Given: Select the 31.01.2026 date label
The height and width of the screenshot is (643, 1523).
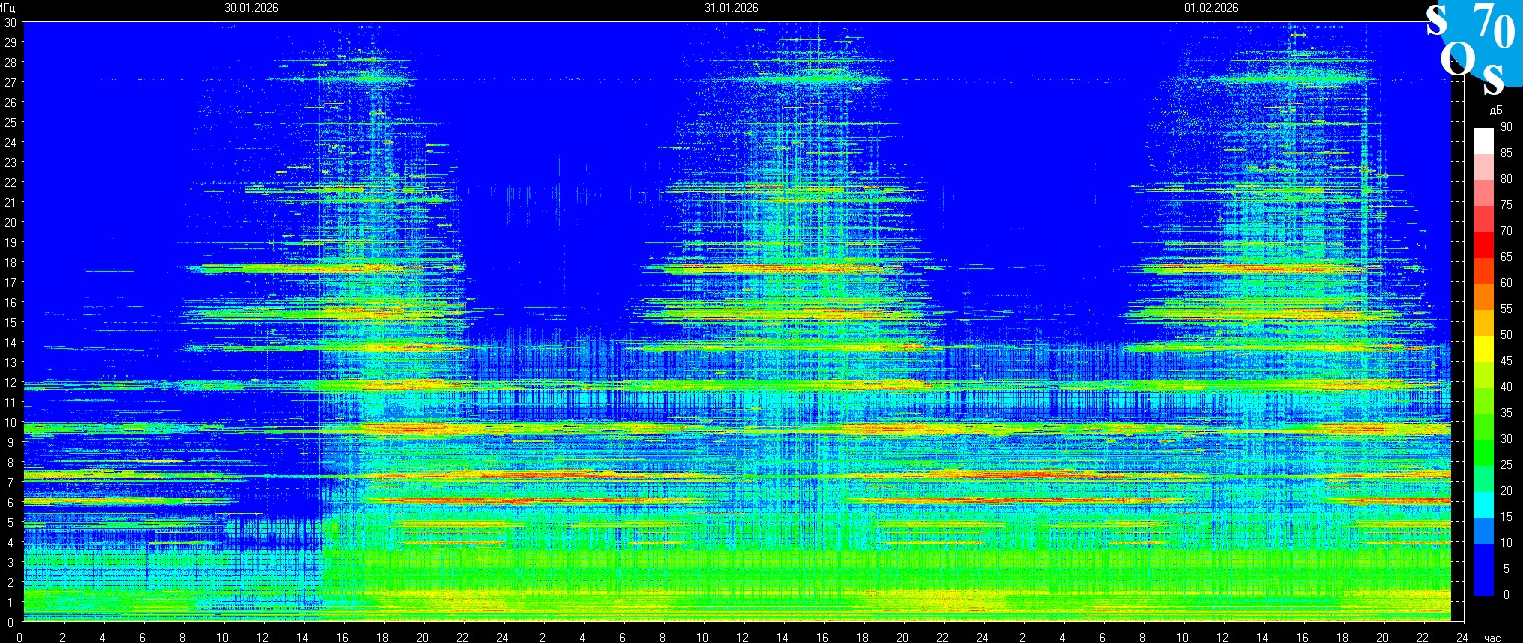Looking at the screenshot, I should pos(731,7).
